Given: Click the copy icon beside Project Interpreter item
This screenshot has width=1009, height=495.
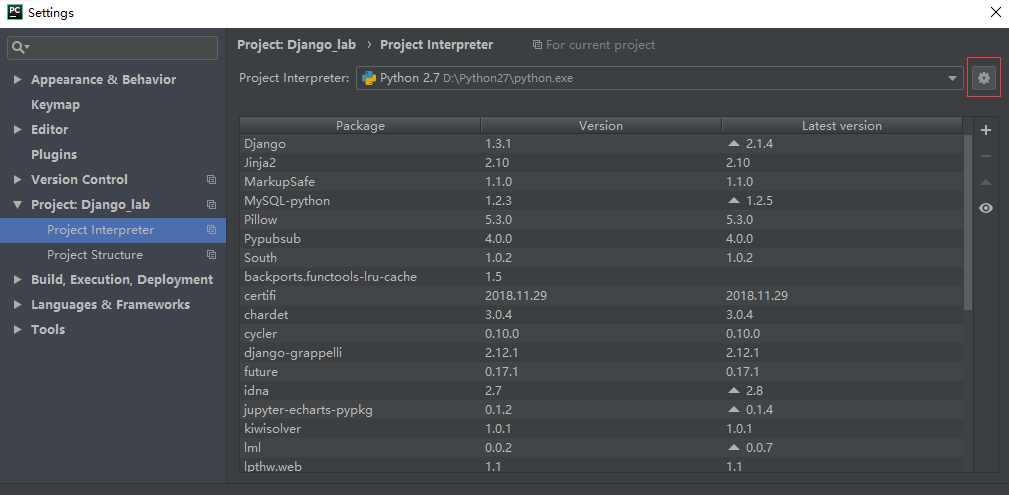Looking at the screenshot, I should (x=211, y=230).
